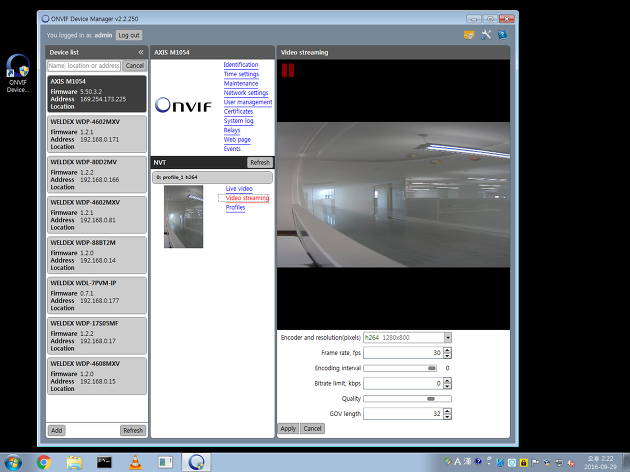Viewport: 630px width, 472px height.
Task: Click the blue help tray icon
Action: (478, 461)
